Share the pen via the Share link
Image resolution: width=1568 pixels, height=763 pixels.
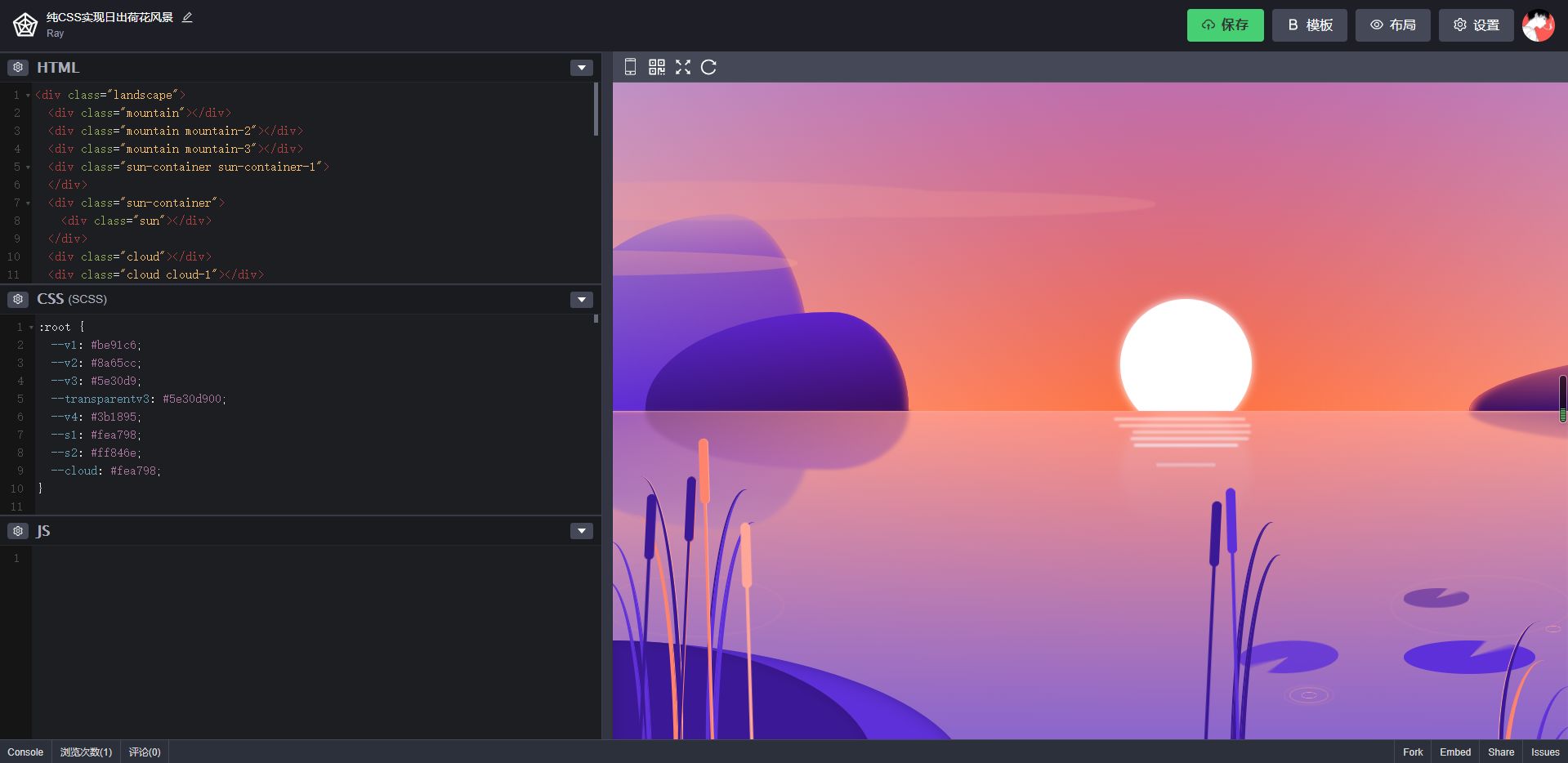[x=1500, y=752]
